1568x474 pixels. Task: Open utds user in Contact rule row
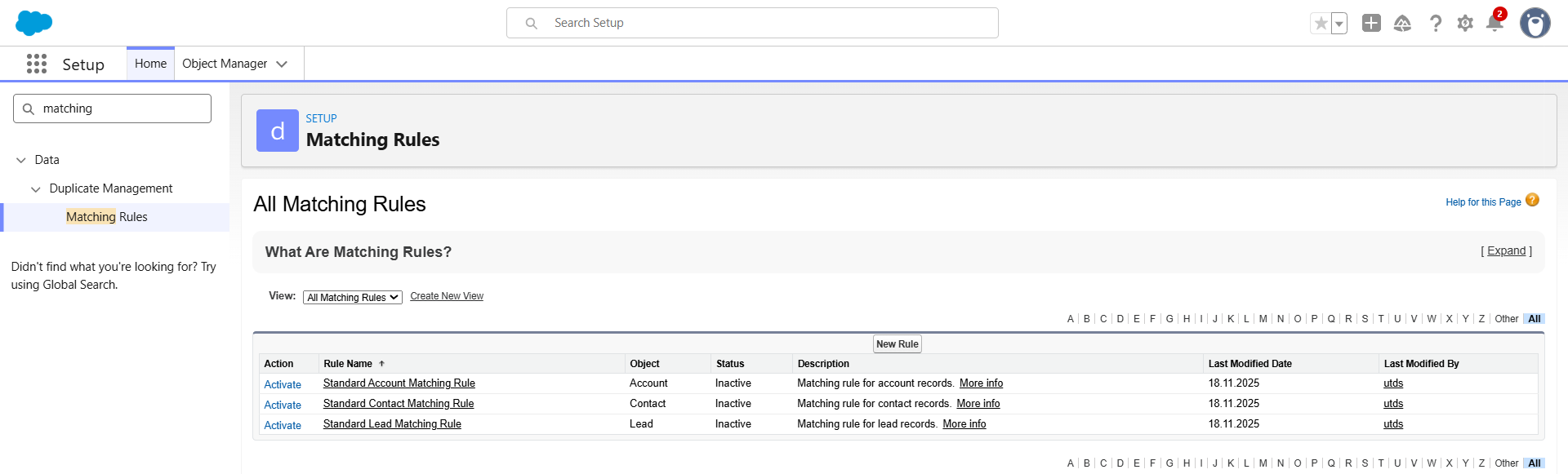(x=1393, y=404)
